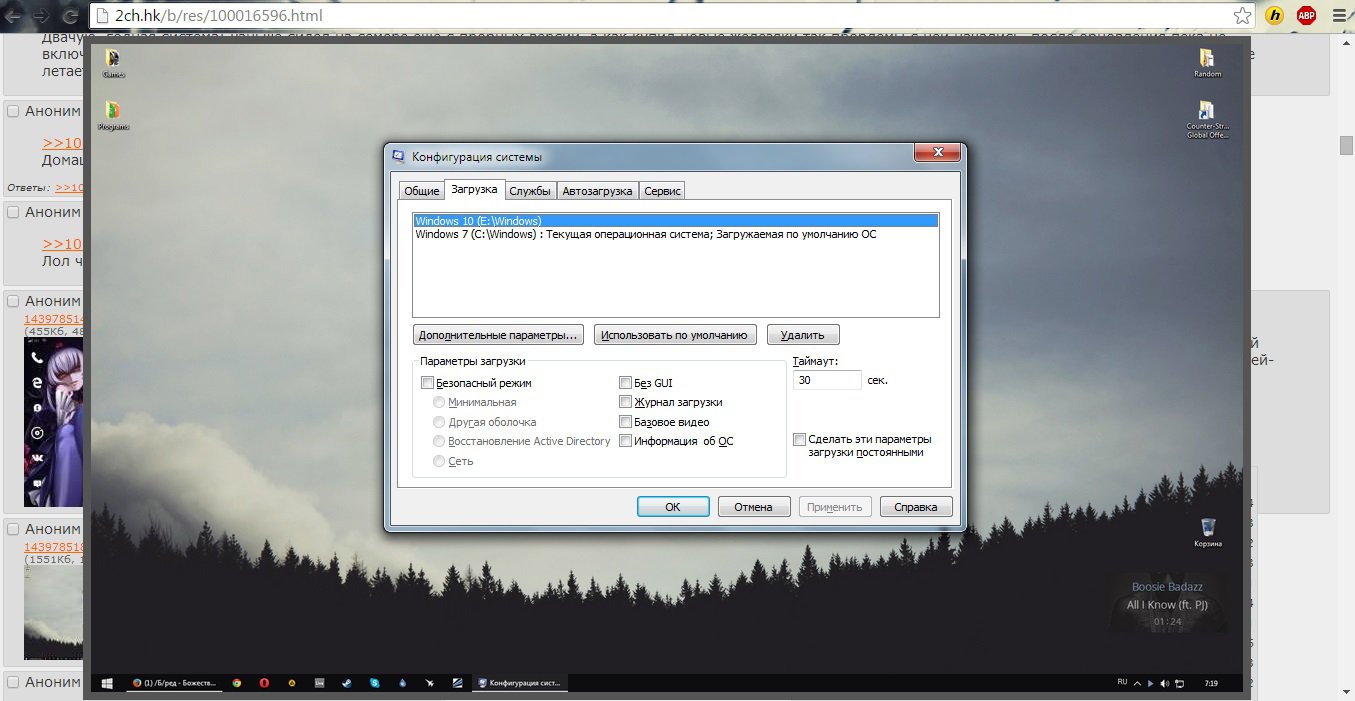Click the white airplane taskbar icon
The height and width of the screenshot is (701, 1355).
(x=430, y=684)
